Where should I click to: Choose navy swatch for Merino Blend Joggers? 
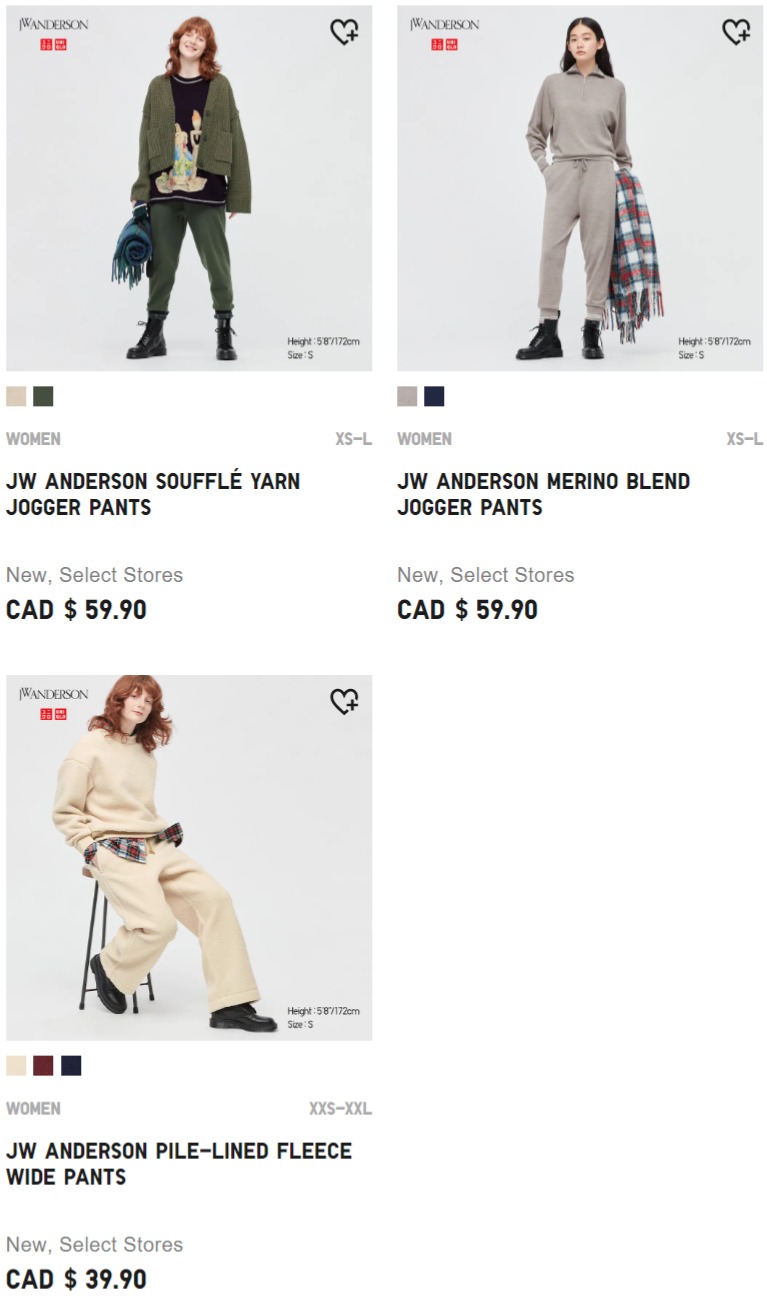coord(434,396)
